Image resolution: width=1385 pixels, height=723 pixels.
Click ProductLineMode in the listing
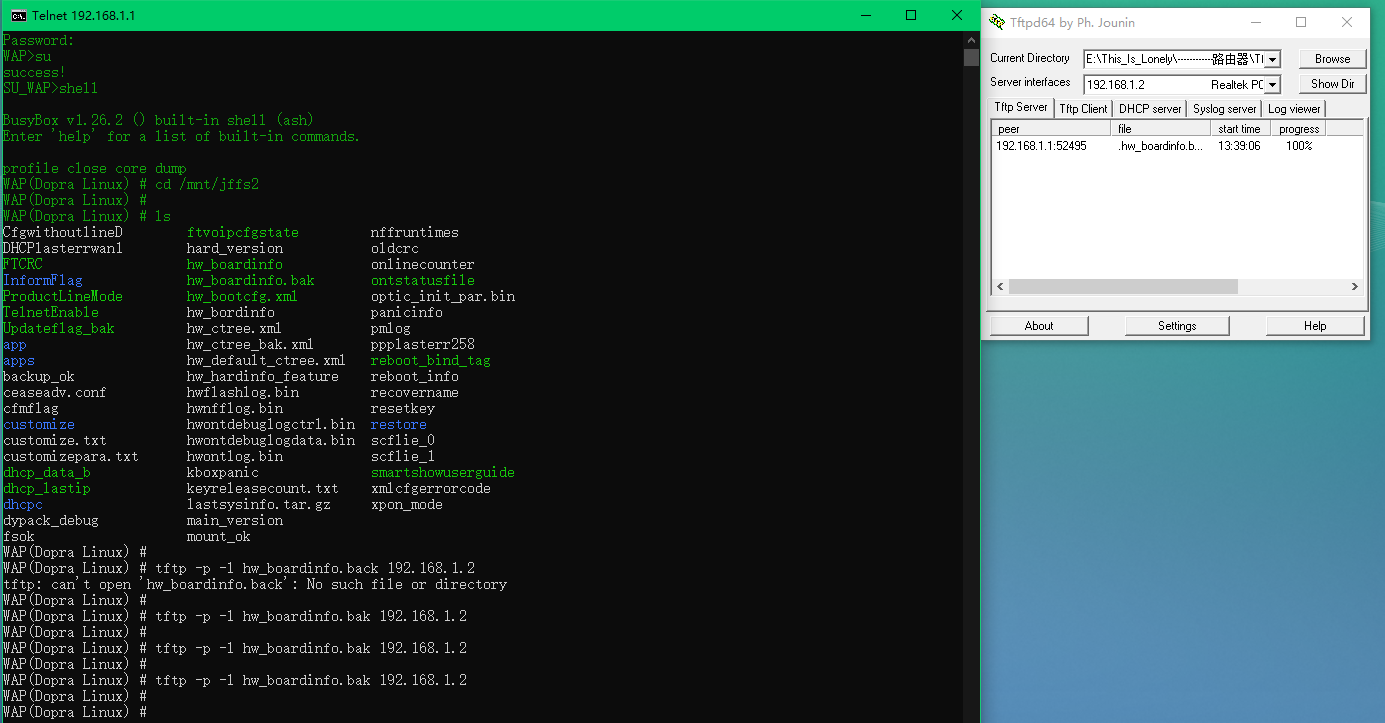(63, 296)
